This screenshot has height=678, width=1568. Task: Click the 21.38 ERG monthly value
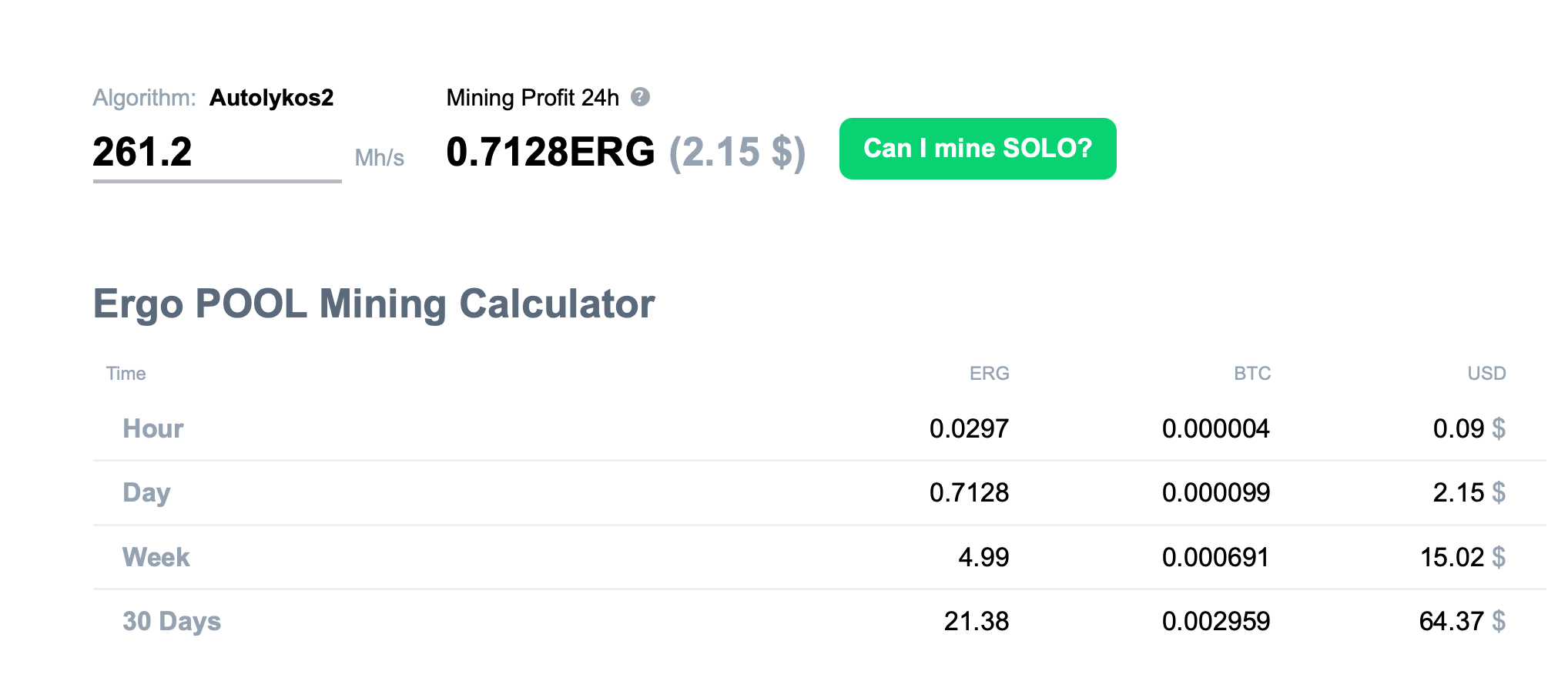[976, 621]
